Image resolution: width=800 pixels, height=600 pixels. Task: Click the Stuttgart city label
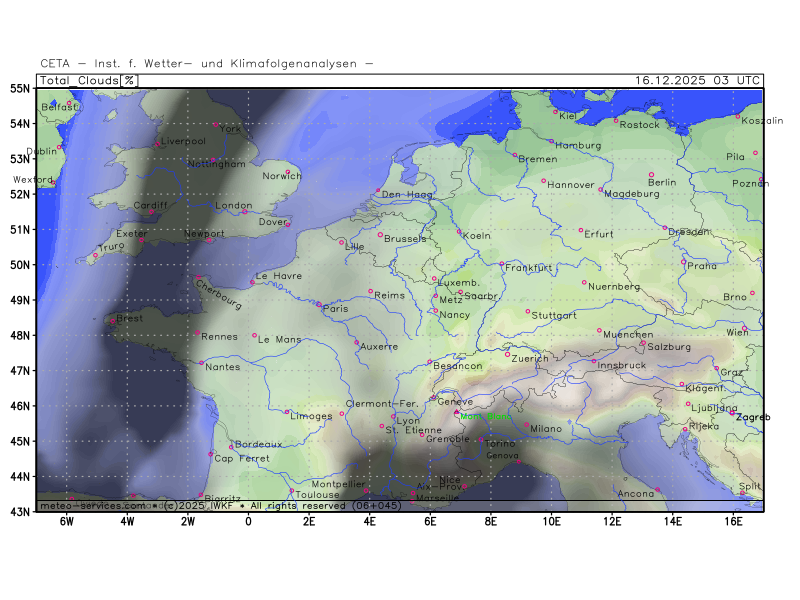tap(554, 315)
